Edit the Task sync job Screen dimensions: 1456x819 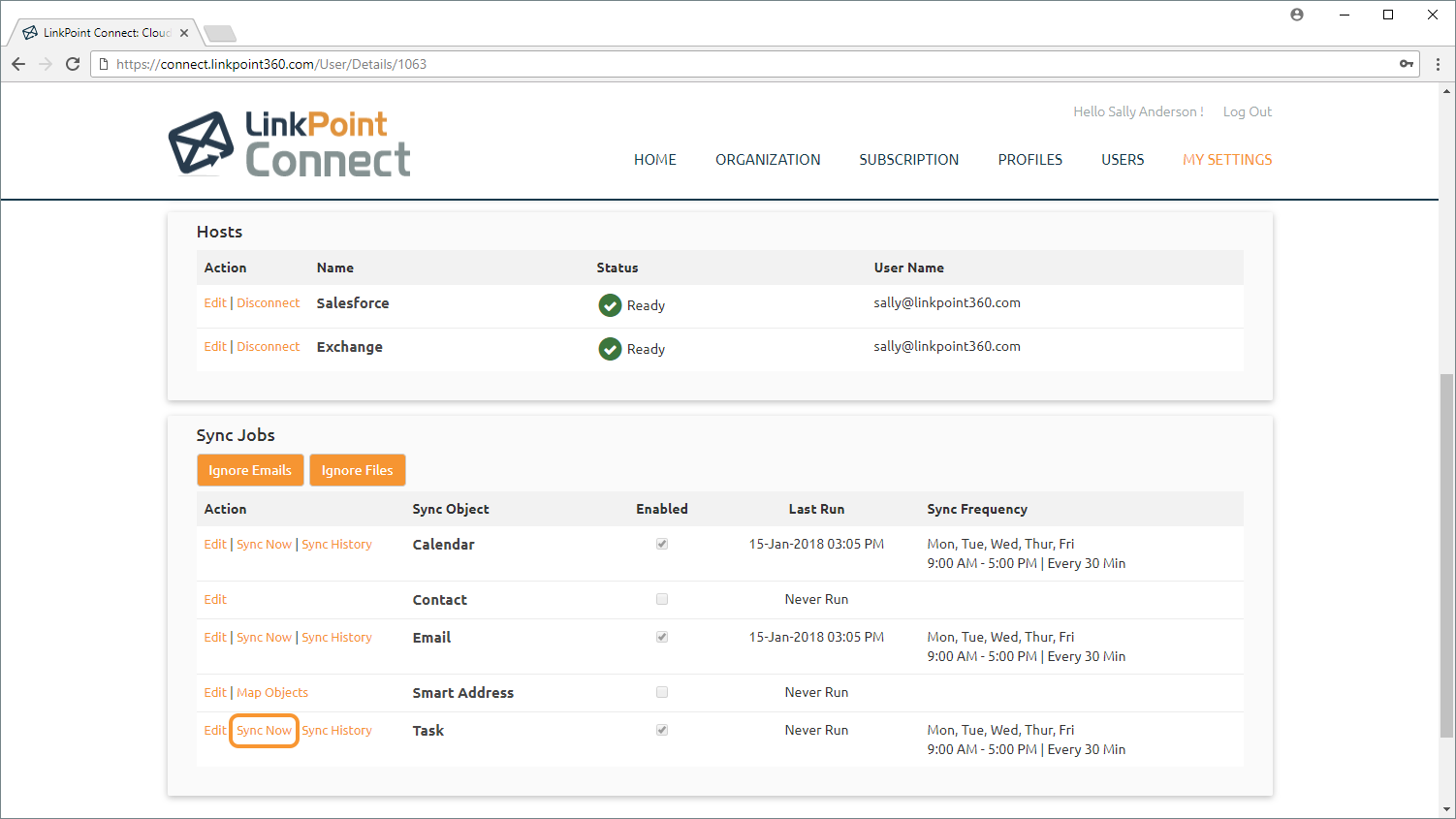pyautogui.click(x=215, y=730)
